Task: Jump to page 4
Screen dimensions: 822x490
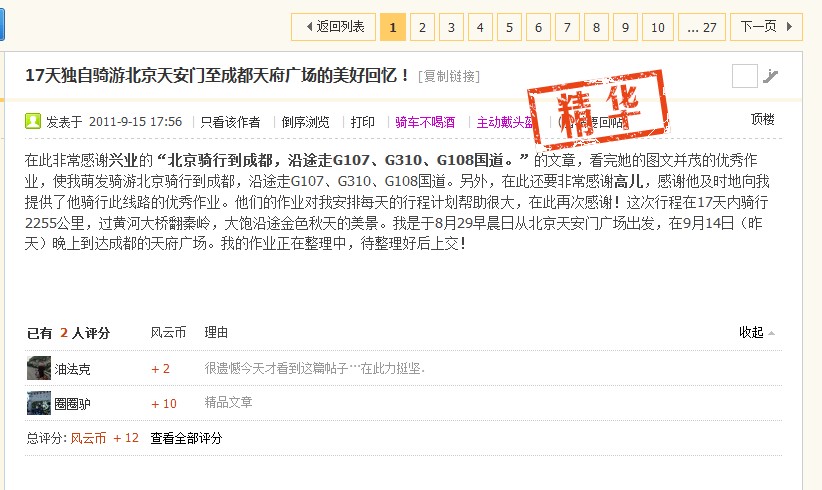Action: pyautogui.click(x=480, y=27)
